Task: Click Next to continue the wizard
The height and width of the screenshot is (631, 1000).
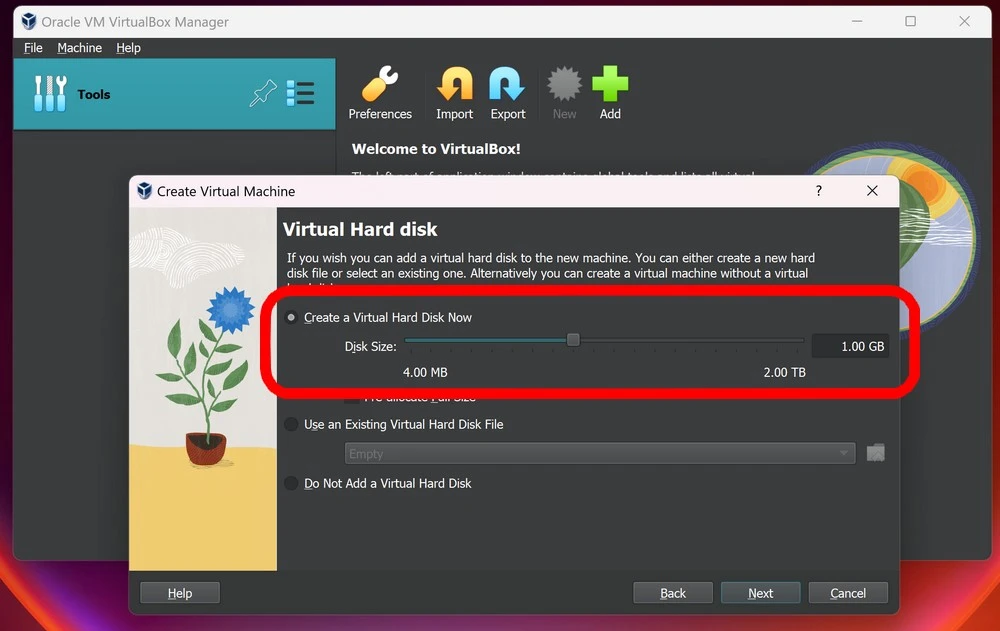Action: (760, 593)
